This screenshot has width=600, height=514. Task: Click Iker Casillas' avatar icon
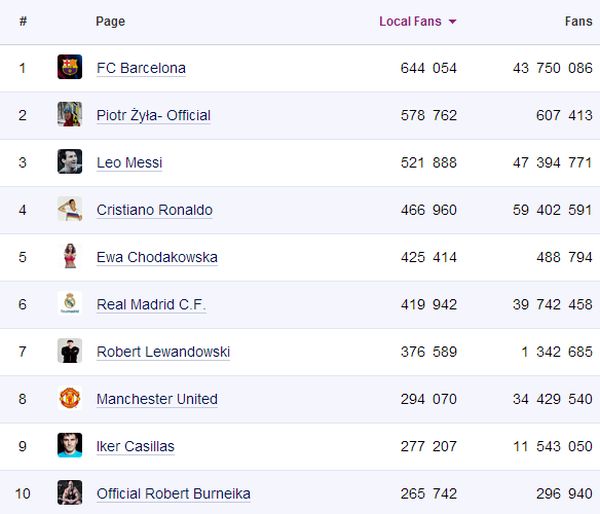[x=69, y=446]
